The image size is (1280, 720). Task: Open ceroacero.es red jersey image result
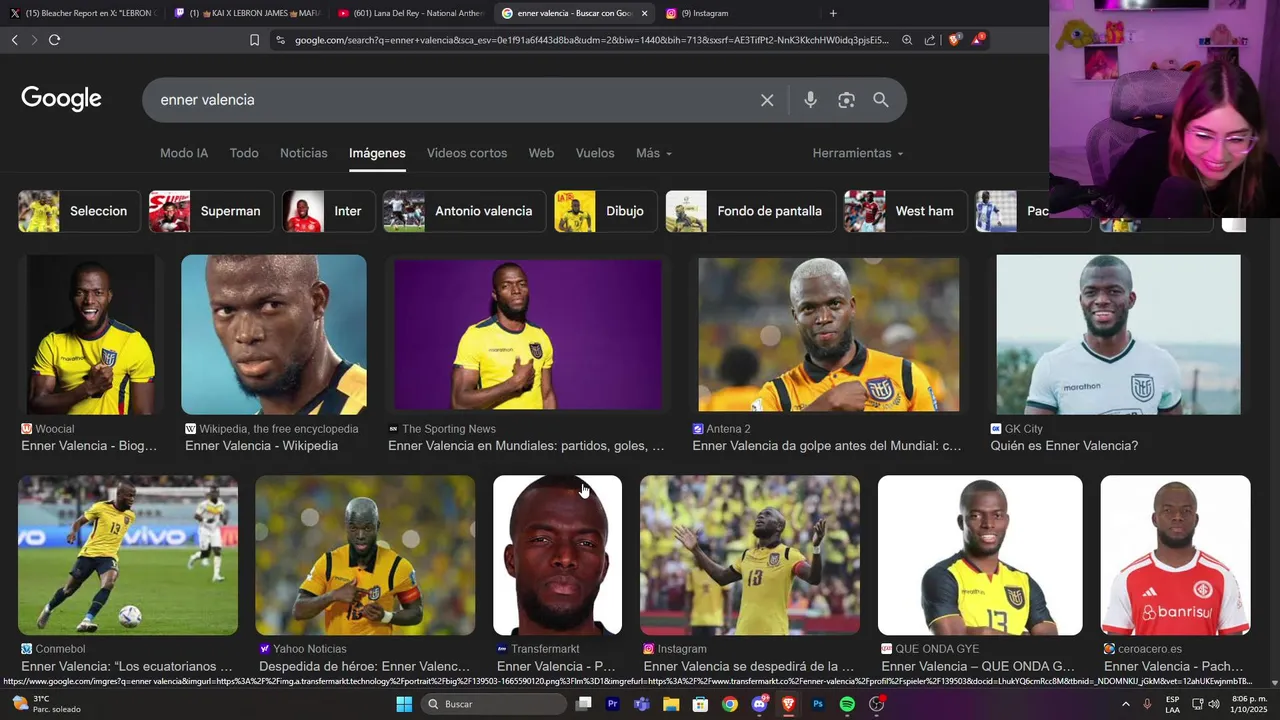point(1175,555)
